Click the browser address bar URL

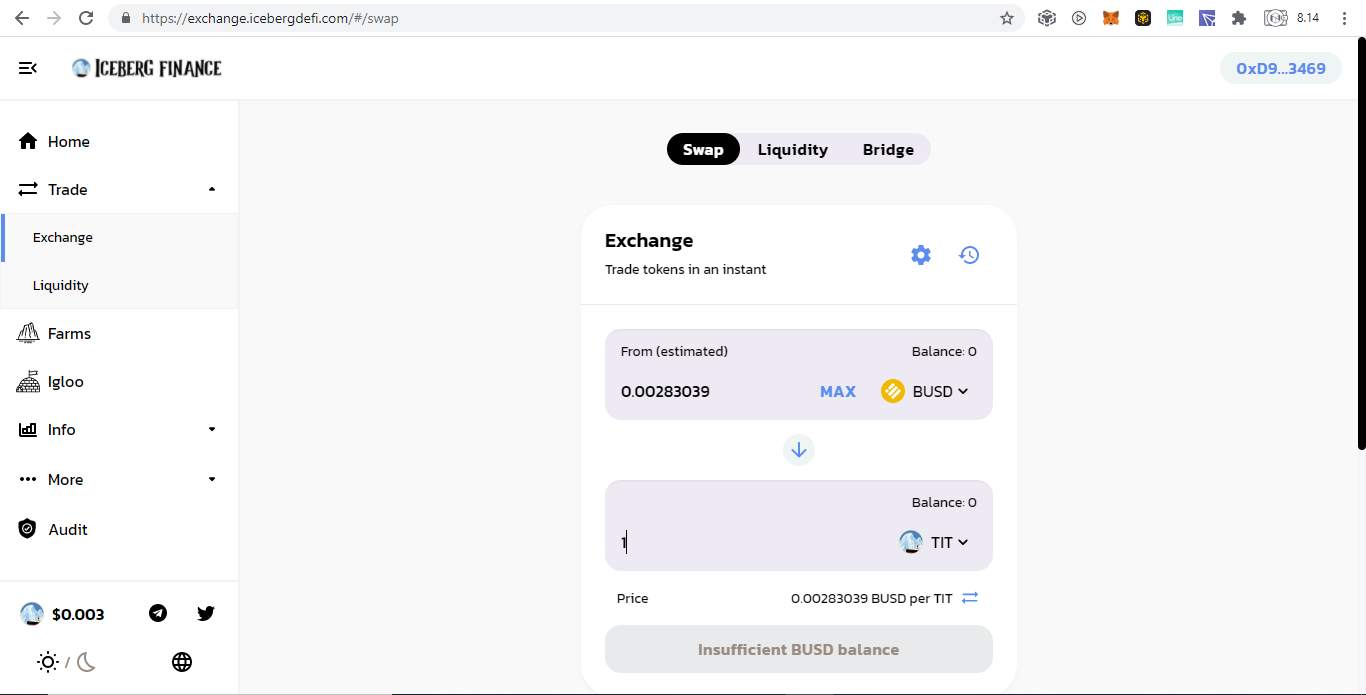click(x=270, y=18)
